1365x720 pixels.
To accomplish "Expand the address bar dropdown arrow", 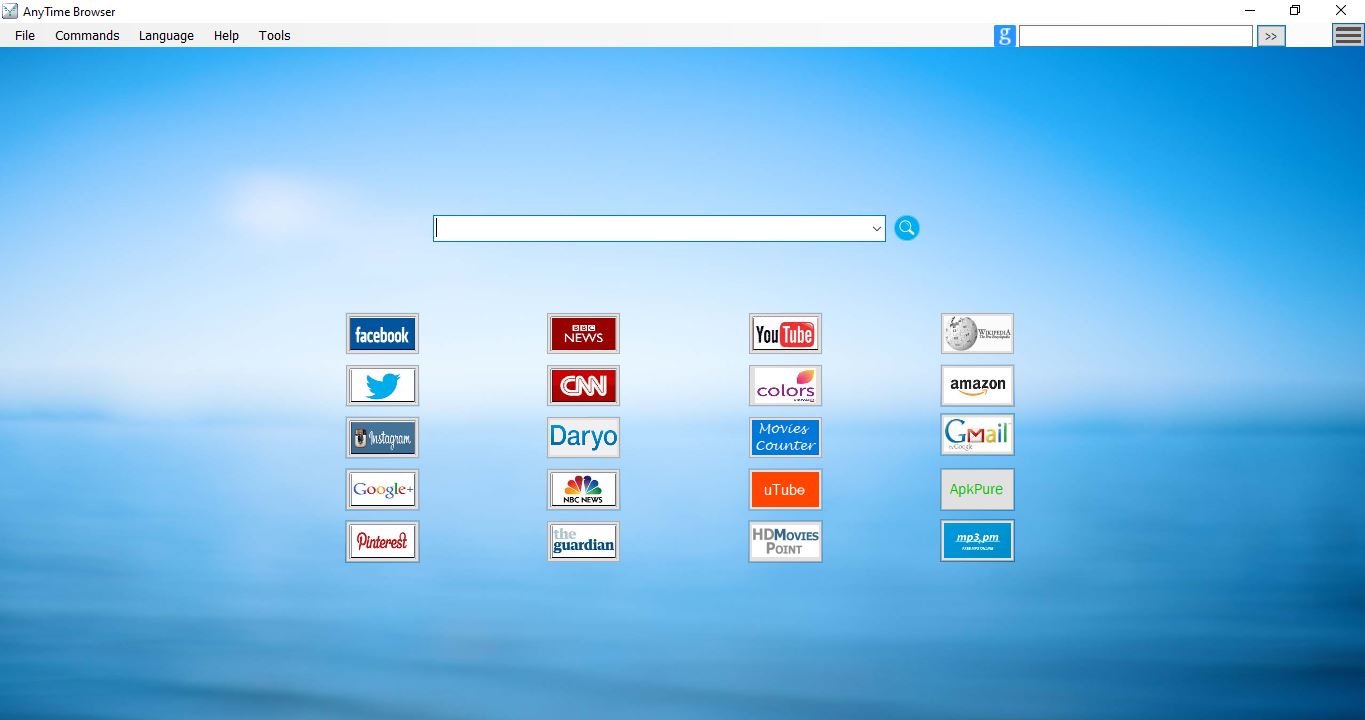I will 877,229.
